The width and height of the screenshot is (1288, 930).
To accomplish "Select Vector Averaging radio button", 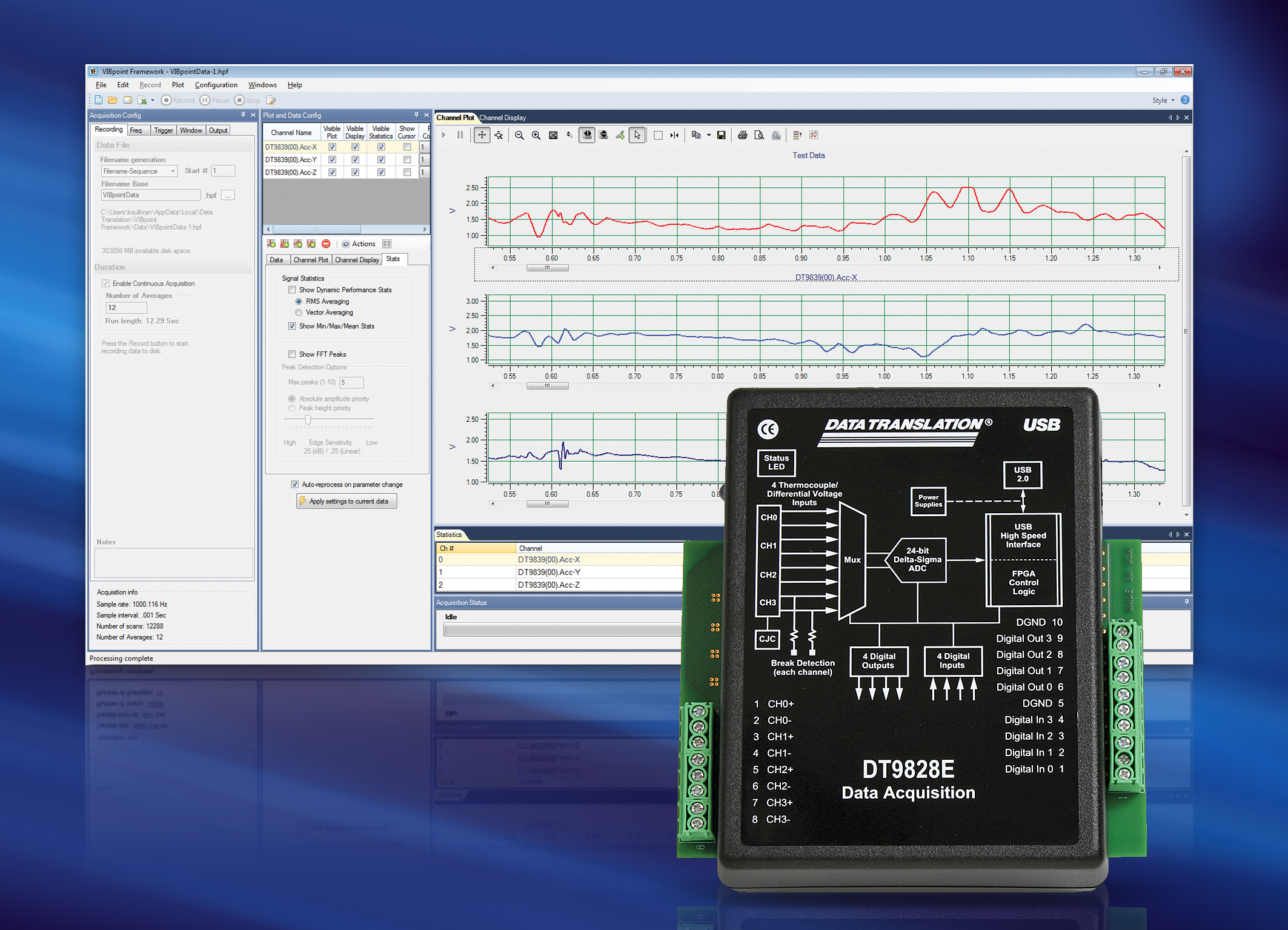I will pyautogui.click(x=298, y=313).
